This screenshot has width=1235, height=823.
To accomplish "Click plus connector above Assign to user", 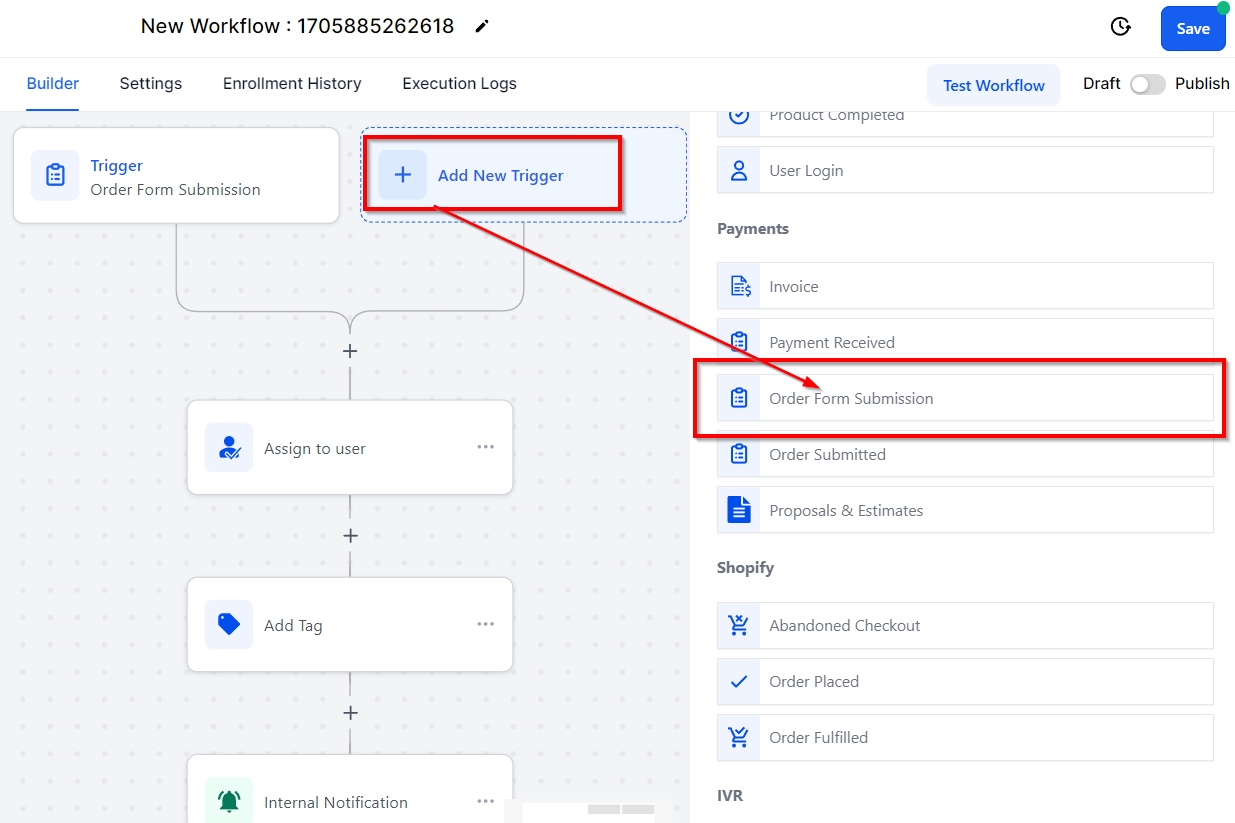I will 350,351.
